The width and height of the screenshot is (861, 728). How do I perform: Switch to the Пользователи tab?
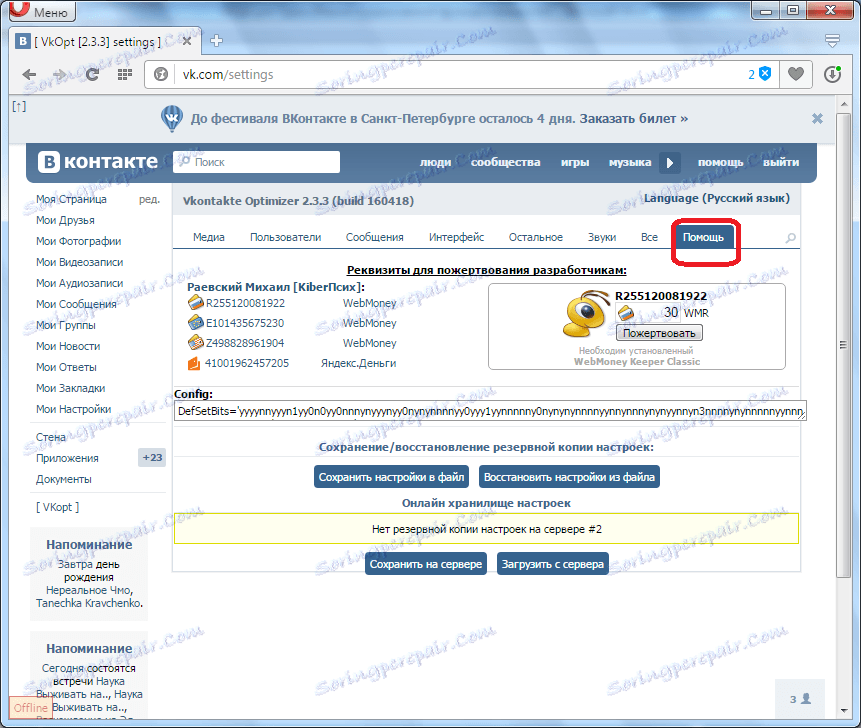286,237
